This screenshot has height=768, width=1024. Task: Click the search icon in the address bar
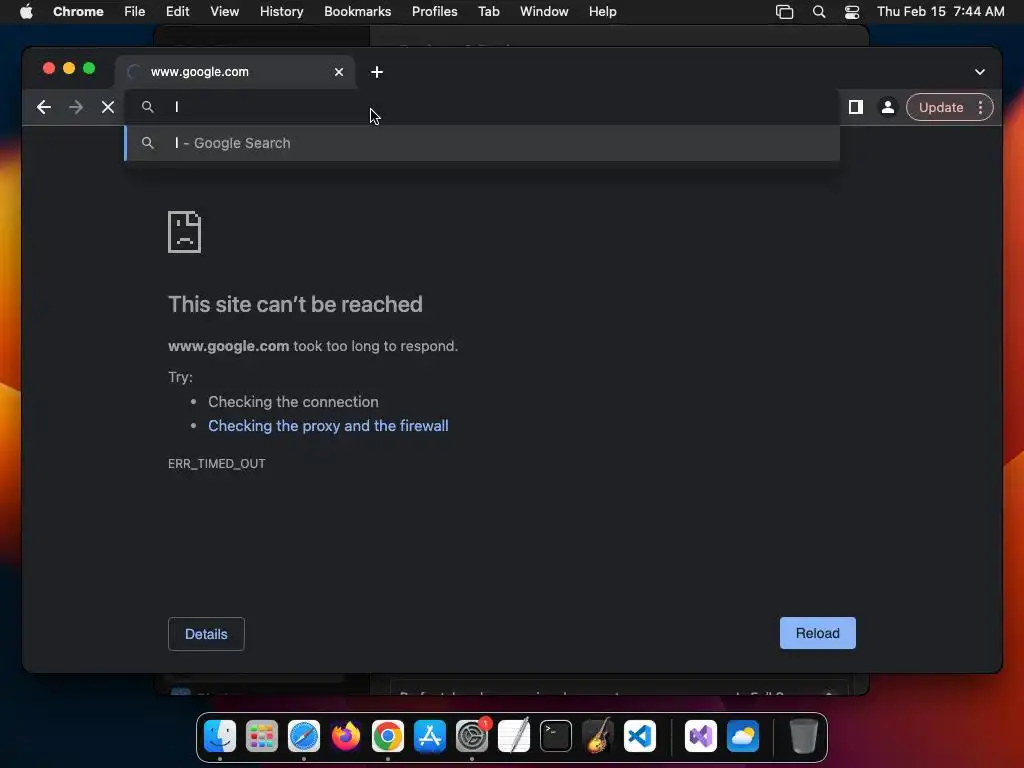tap(148, 106)
